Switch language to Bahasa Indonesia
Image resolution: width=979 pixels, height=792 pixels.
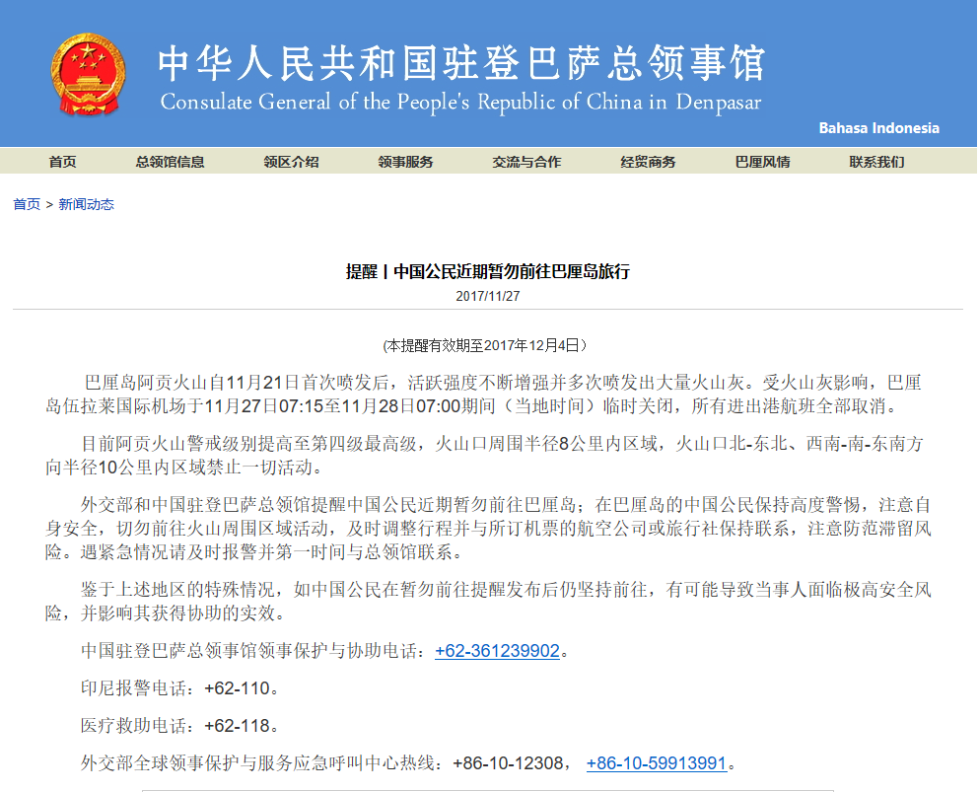(x=878, y=128)
